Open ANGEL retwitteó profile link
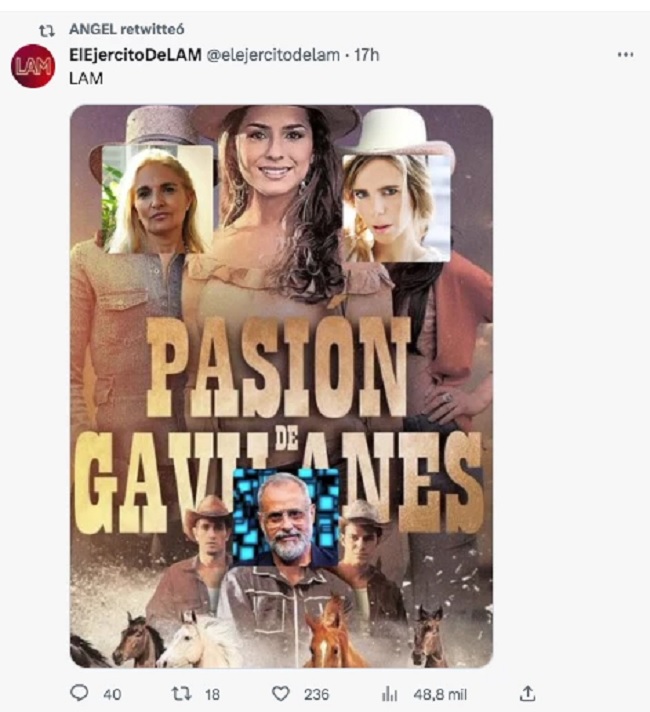This screenshot has height=712, width=650. 126,30
